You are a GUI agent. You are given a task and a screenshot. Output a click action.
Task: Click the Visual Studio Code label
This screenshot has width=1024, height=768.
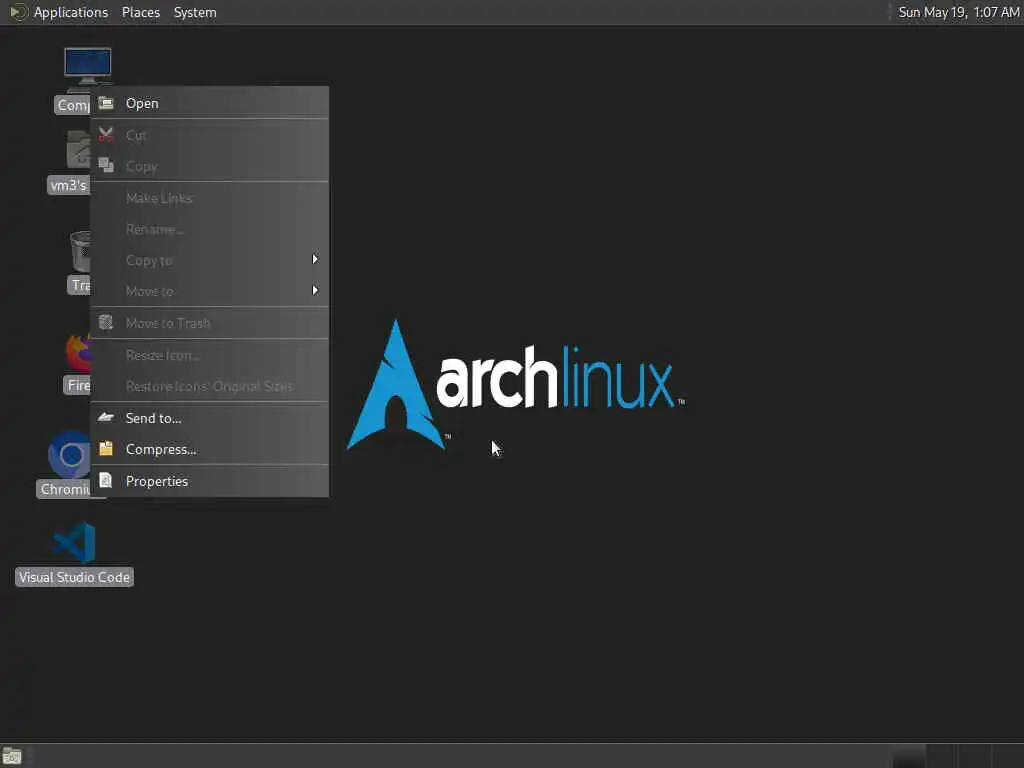[74, 577]
